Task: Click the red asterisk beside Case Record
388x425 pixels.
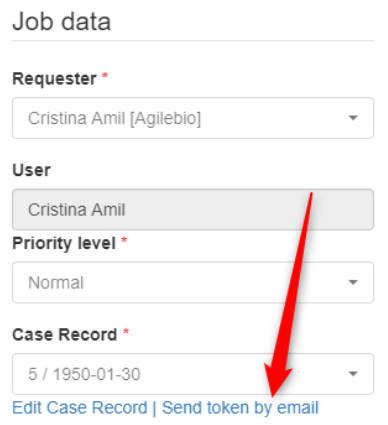Action: [126, 331]
